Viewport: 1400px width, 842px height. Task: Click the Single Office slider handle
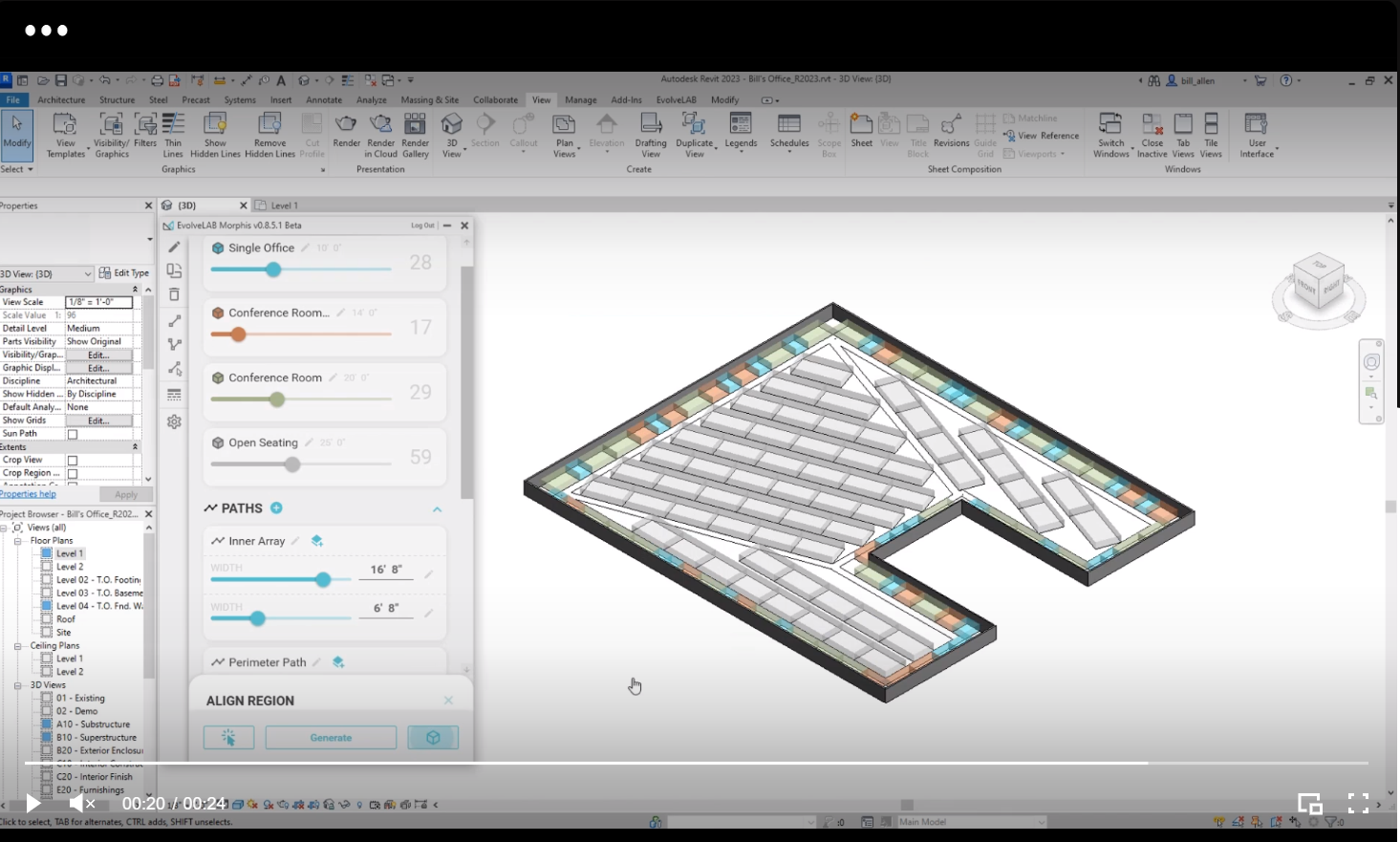pos(273,270)
